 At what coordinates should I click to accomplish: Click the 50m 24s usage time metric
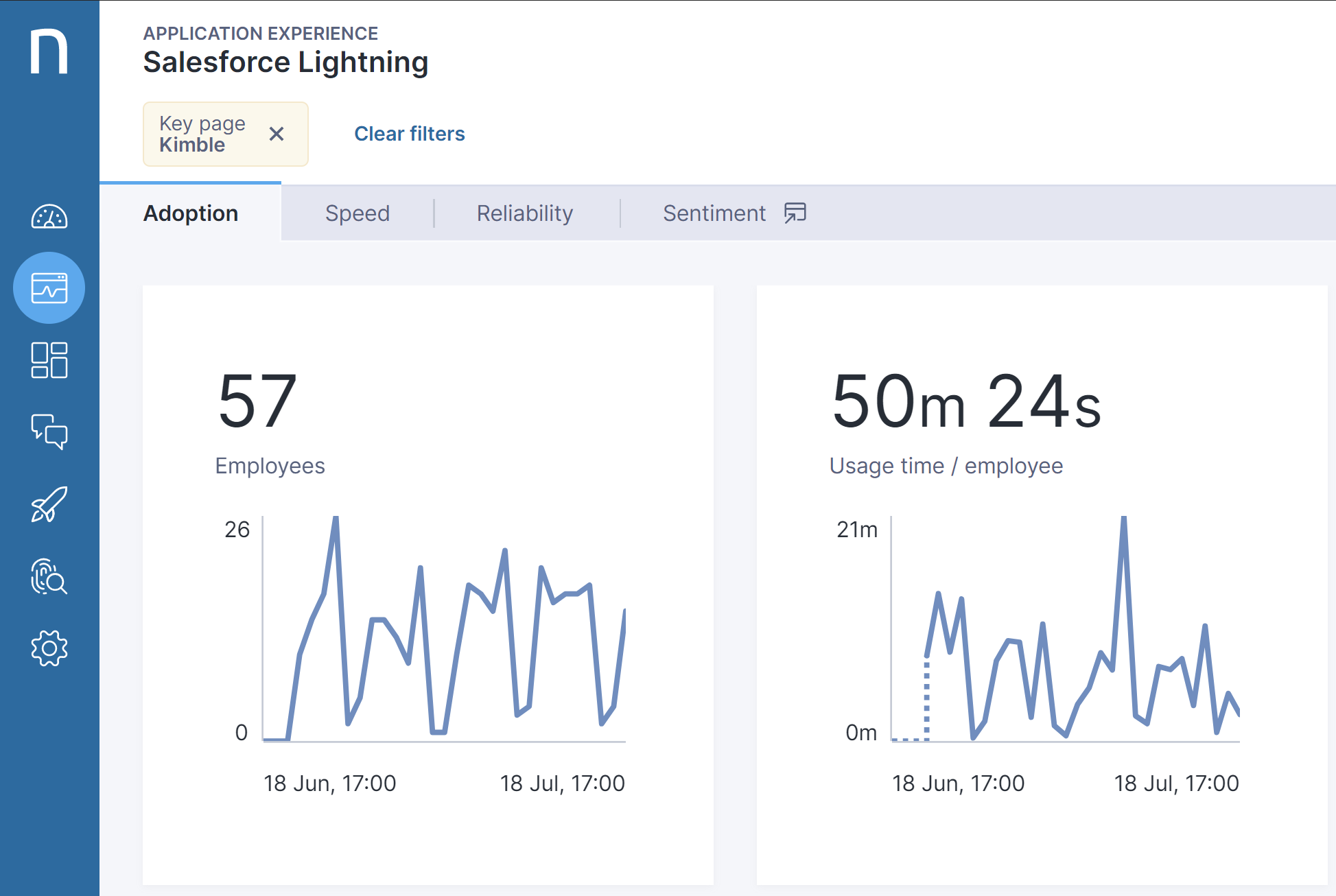[965, 402]
